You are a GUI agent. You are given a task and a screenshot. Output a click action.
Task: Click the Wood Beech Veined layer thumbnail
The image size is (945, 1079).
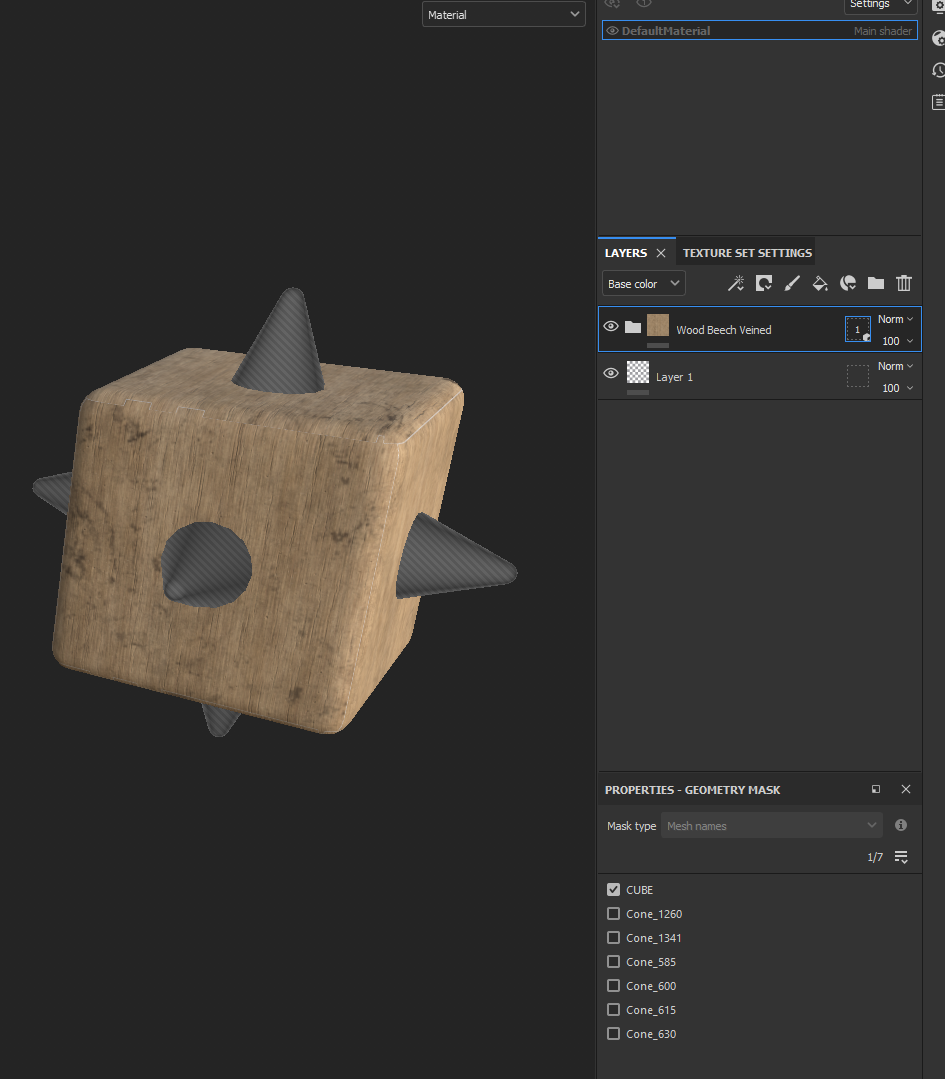pos(657,325)
